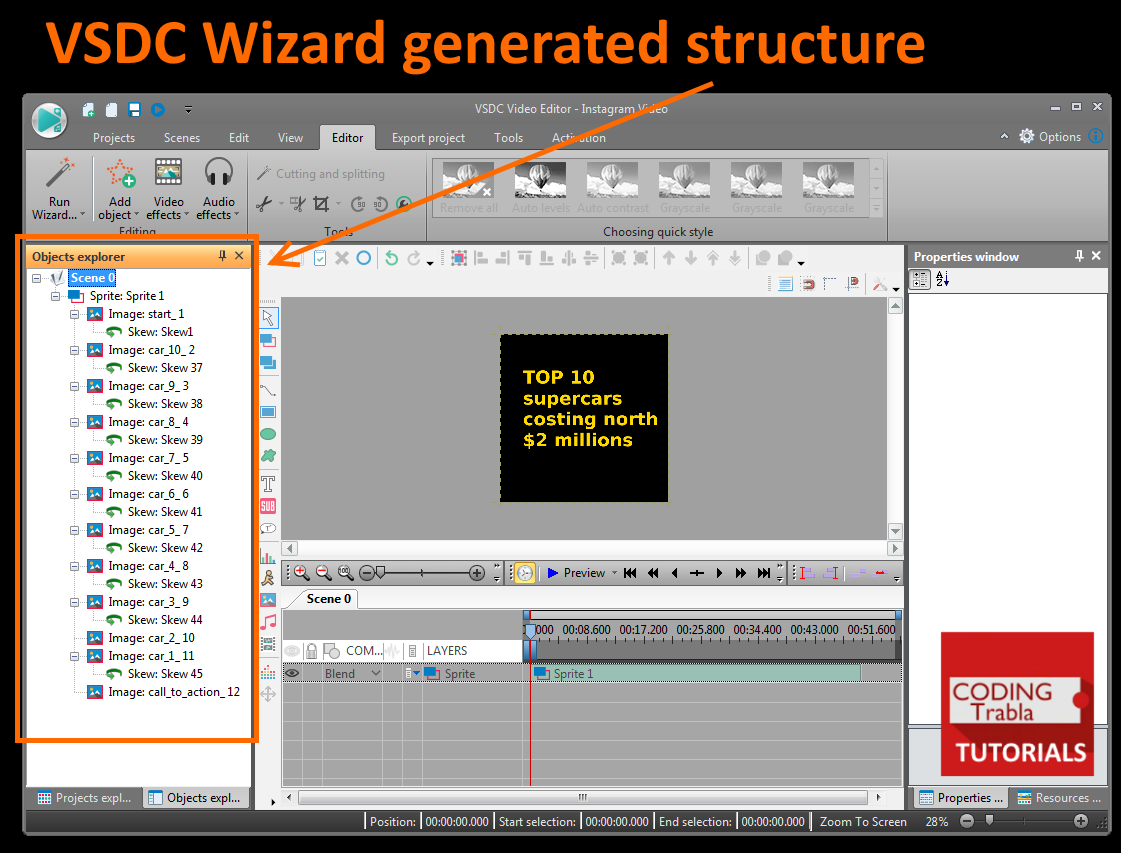This screenshot has width=1121, height=853.
Task: Click the delete X icon in editor toolbar
Action: coord(342,258)
